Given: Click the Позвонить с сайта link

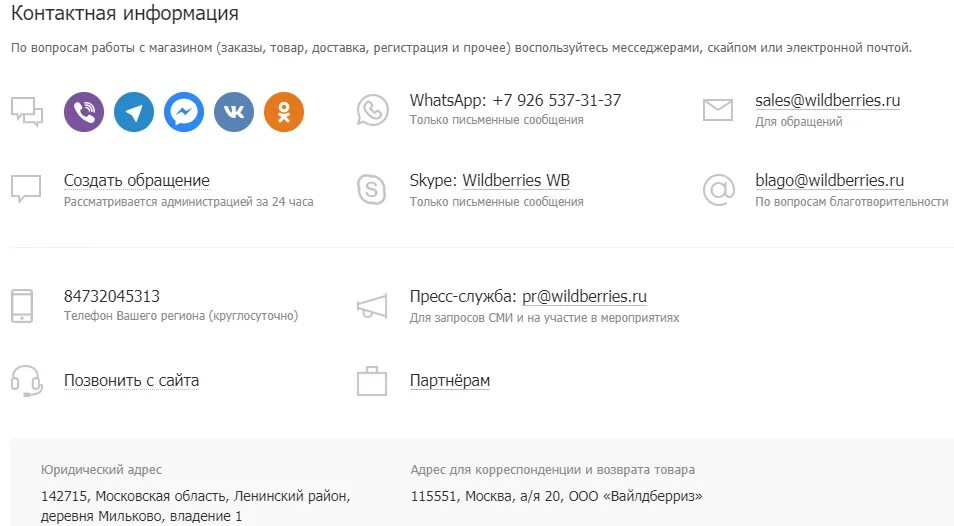Looking at the screenshot, I should (x=131, y=381).
